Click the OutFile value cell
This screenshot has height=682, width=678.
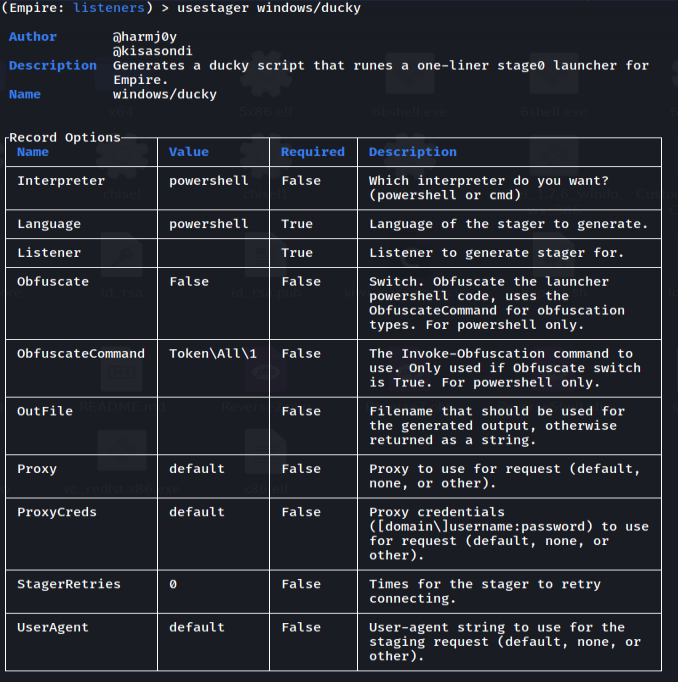214,426
